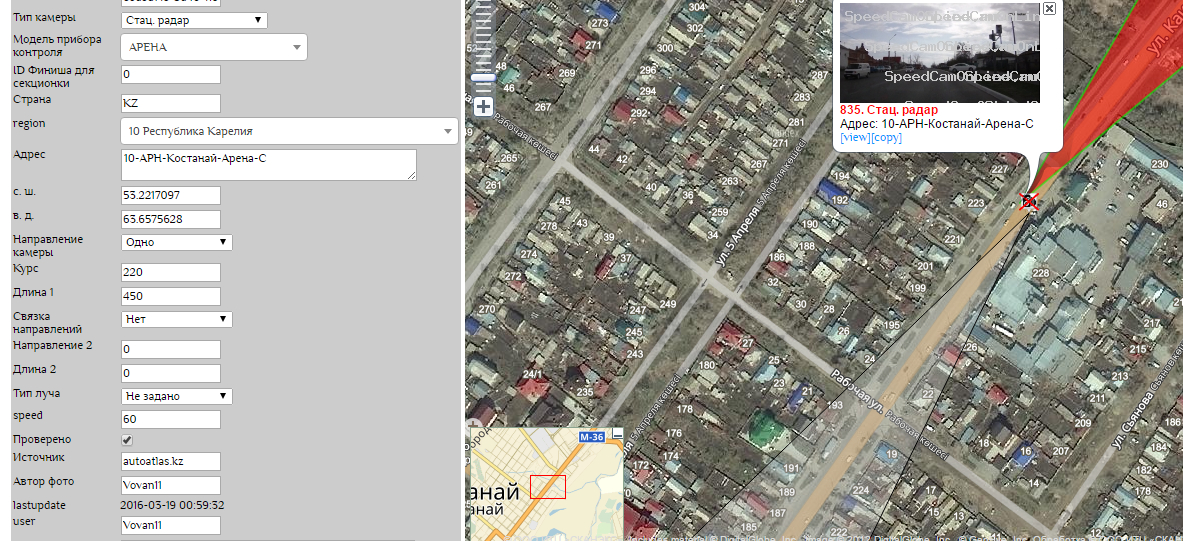This screenshot has height=541, width=1183.
Task: Focus the speed input field
Action: coord(170,420)
